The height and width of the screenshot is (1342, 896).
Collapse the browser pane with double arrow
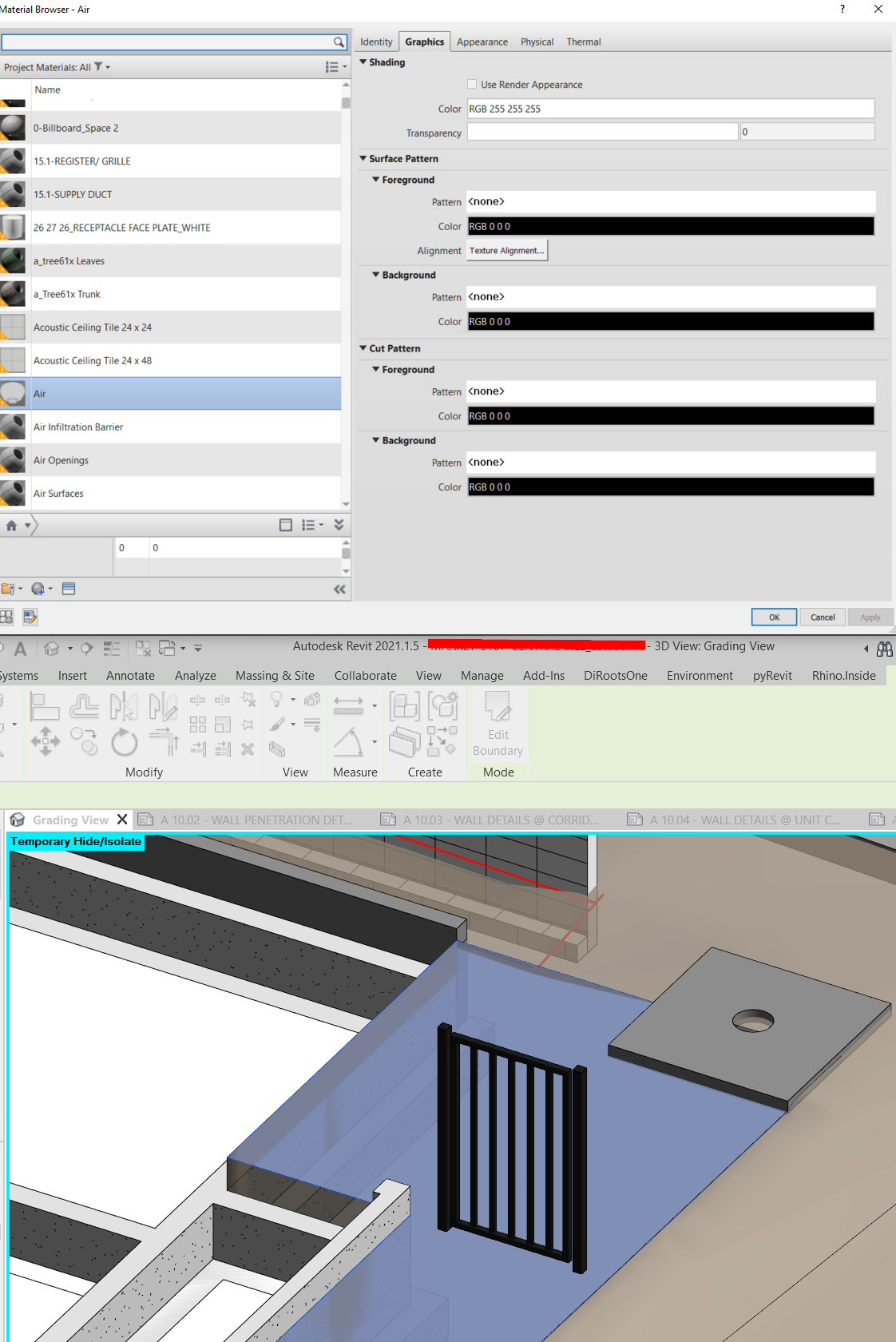coord(339,590)
